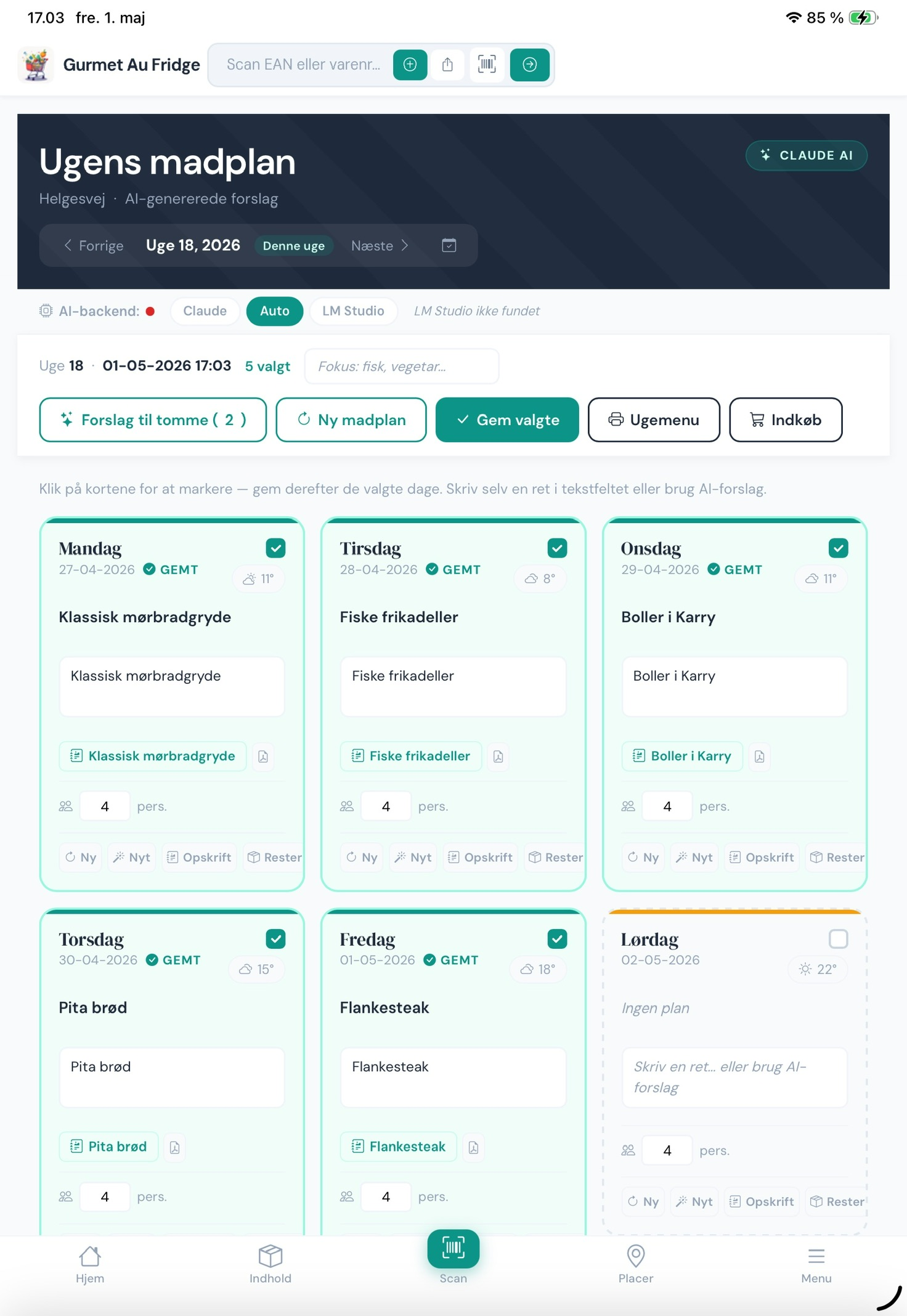907x1316 pixels.
Task: Uncheck the Mandag card checkbox
Action: coord(276,548)
